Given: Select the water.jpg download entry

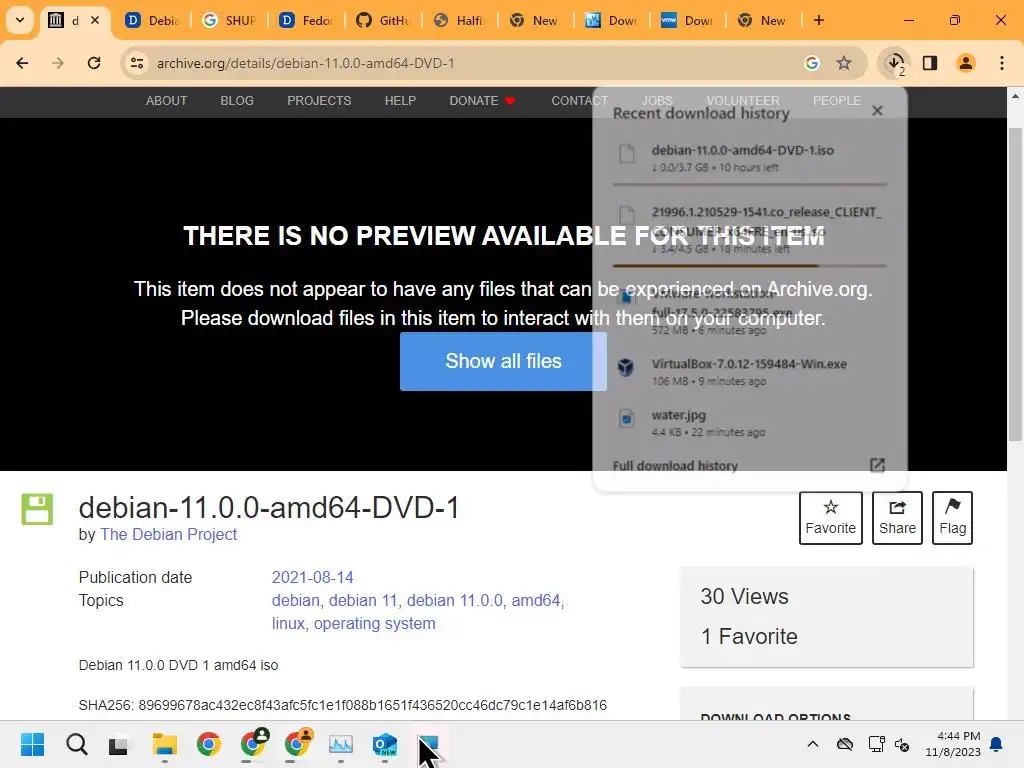Looking at the screenshot, I should 750,423.
